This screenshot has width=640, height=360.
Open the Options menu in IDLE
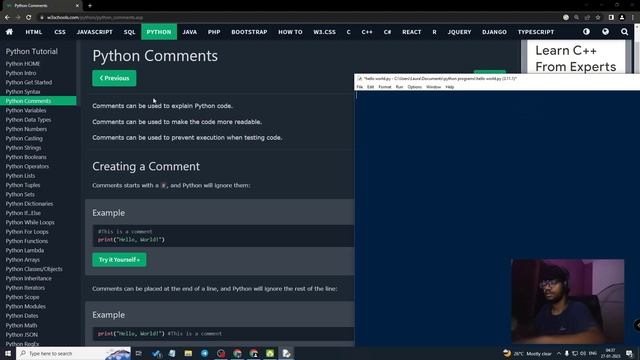pyautogui.click(x=414, y=87)
